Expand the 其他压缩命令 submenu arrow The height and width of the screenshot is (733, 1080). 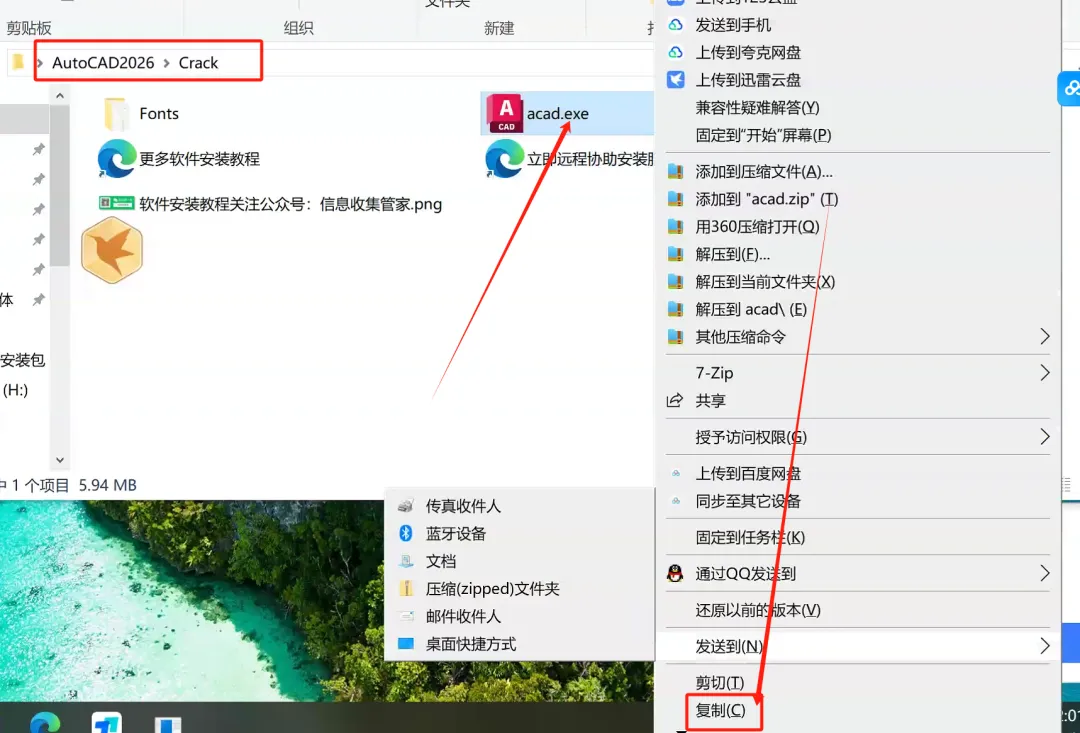1045,337
